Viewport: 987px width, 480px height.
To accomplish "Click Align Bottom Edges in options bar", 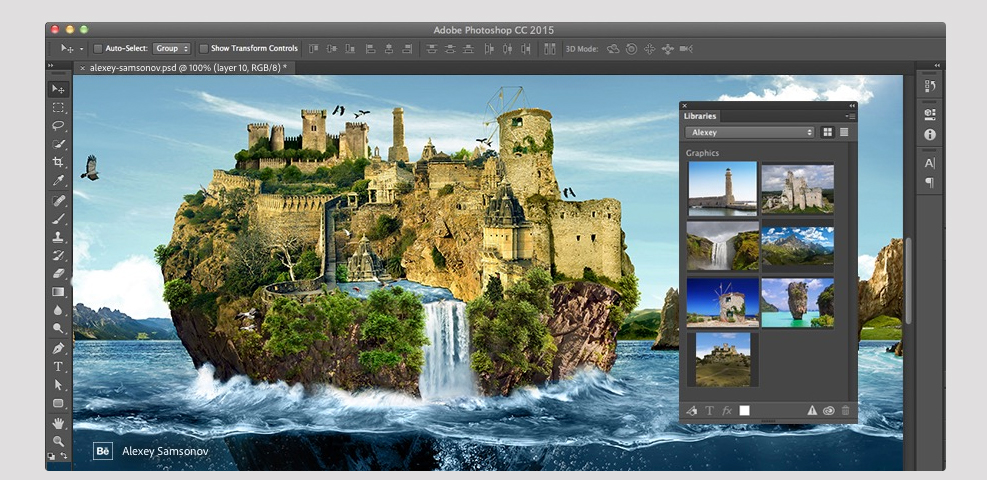I will (x=350, y=48).
